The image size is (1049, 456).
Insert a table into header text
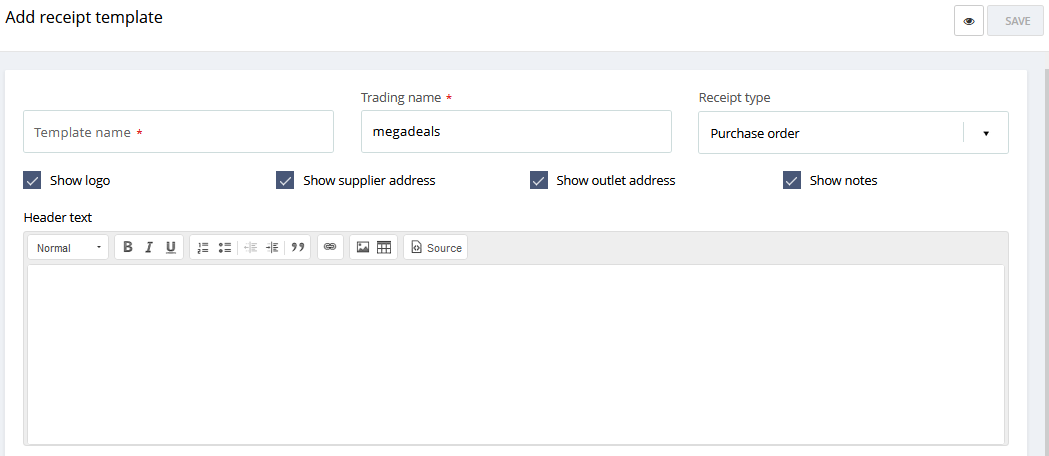[x=384, y=247]
